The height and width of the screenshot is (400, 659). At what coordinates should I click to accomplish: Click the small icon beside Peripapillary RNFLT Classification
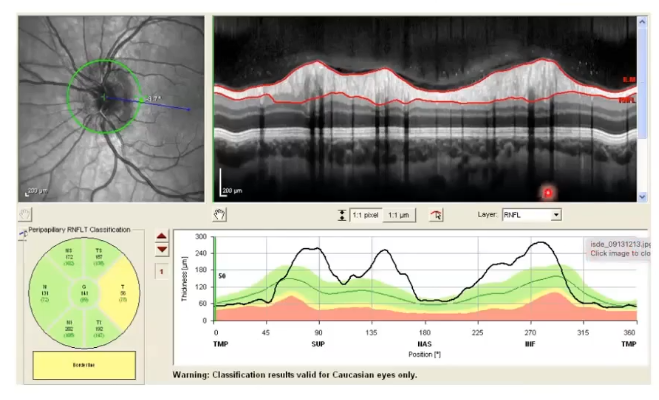[23, 234]
